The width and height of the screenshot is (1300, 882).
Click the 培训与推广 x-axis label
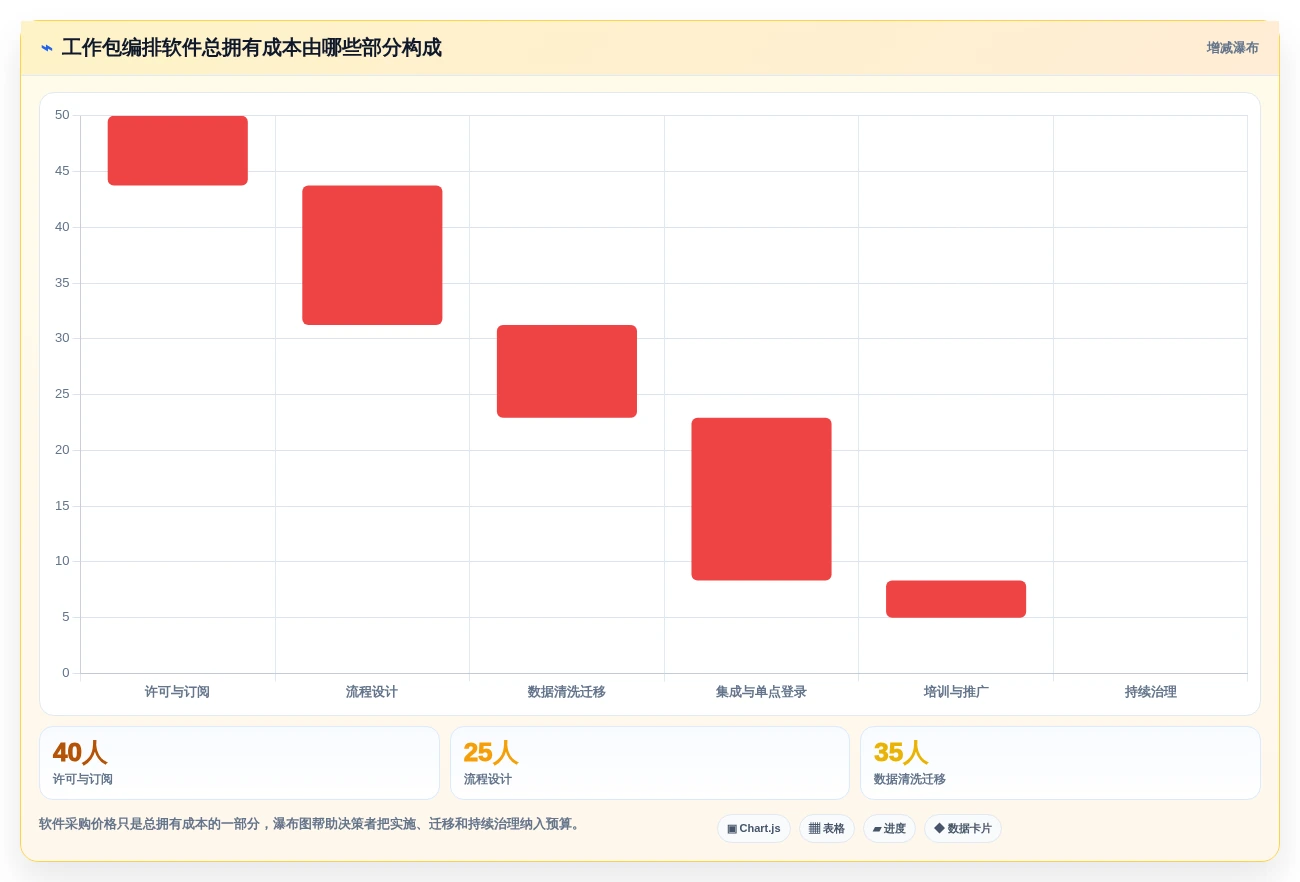tap(956, 692)
